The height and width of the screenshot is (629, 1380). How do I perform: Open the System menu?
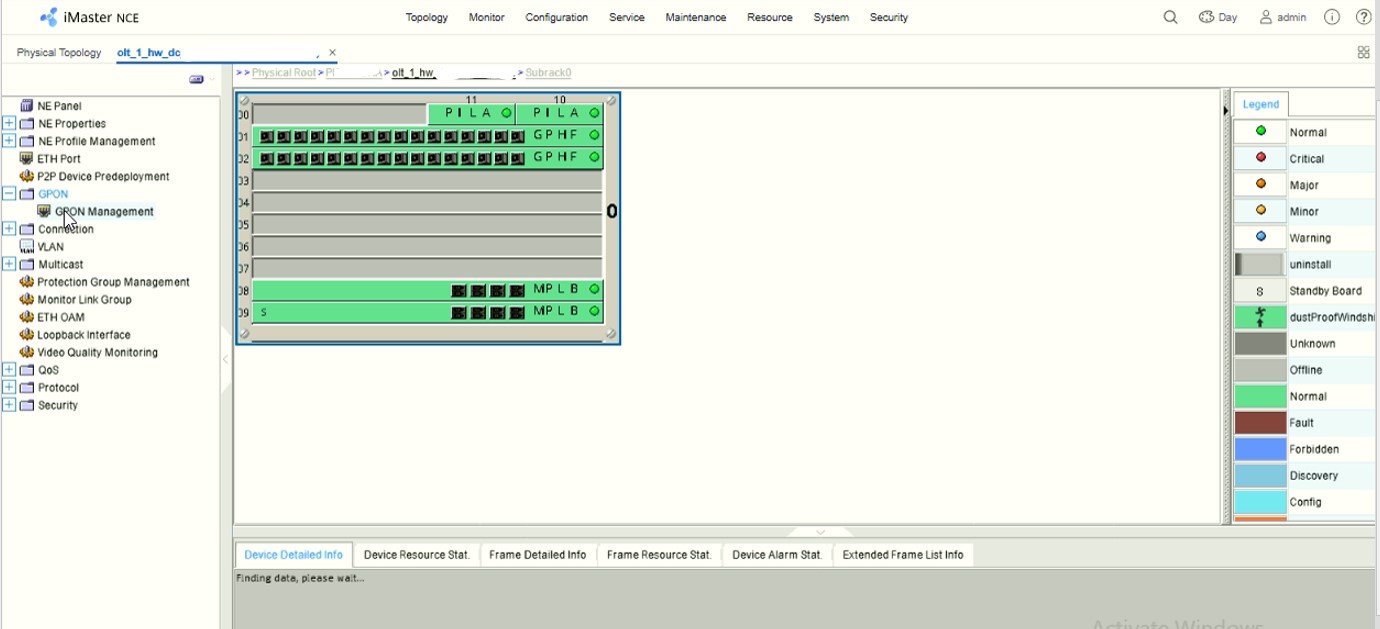click(831, 17)
